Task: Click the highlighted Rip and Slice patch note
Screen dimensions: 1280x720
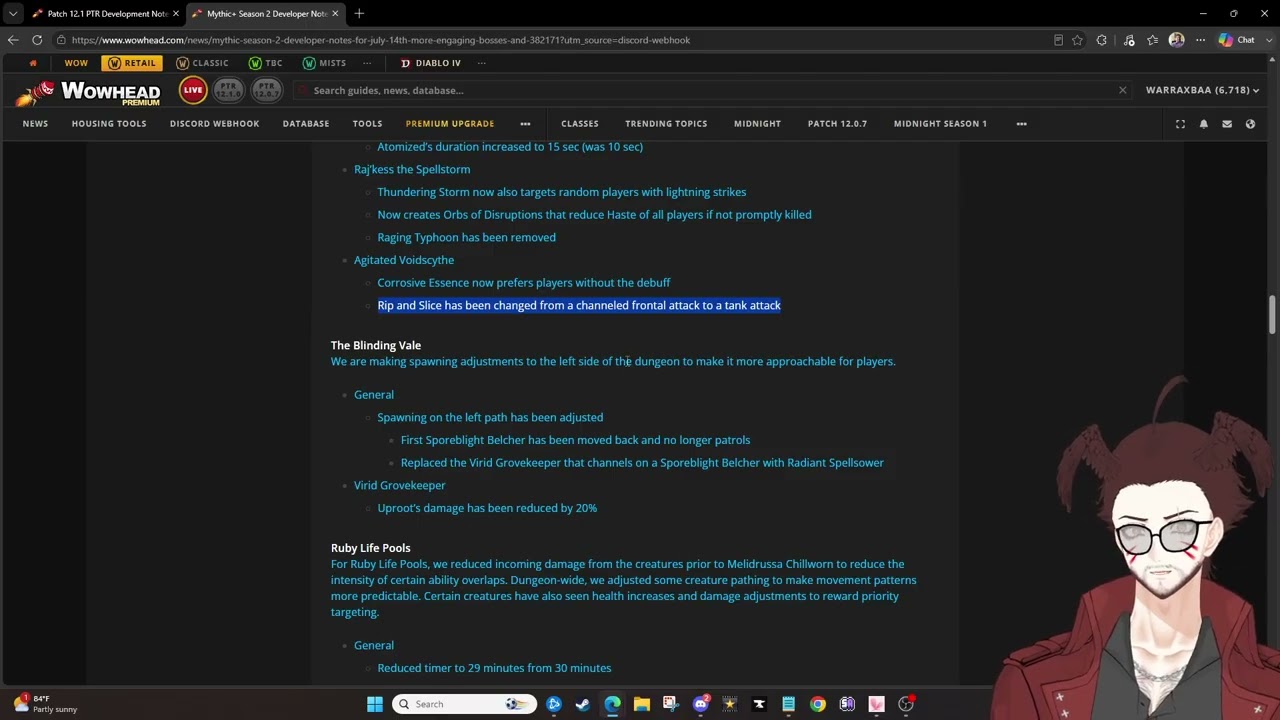Action: point(579,305)
